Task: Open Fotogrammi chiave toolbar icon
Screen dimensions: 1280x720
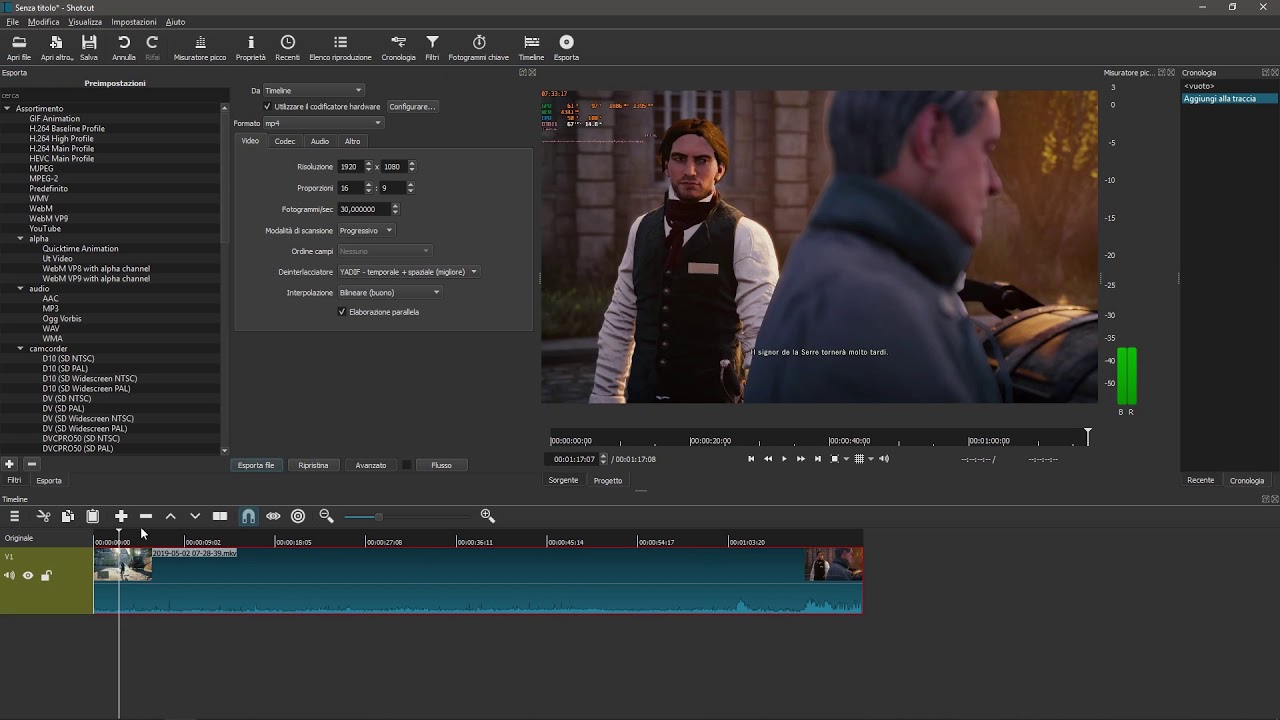Action: click(479, 42)
